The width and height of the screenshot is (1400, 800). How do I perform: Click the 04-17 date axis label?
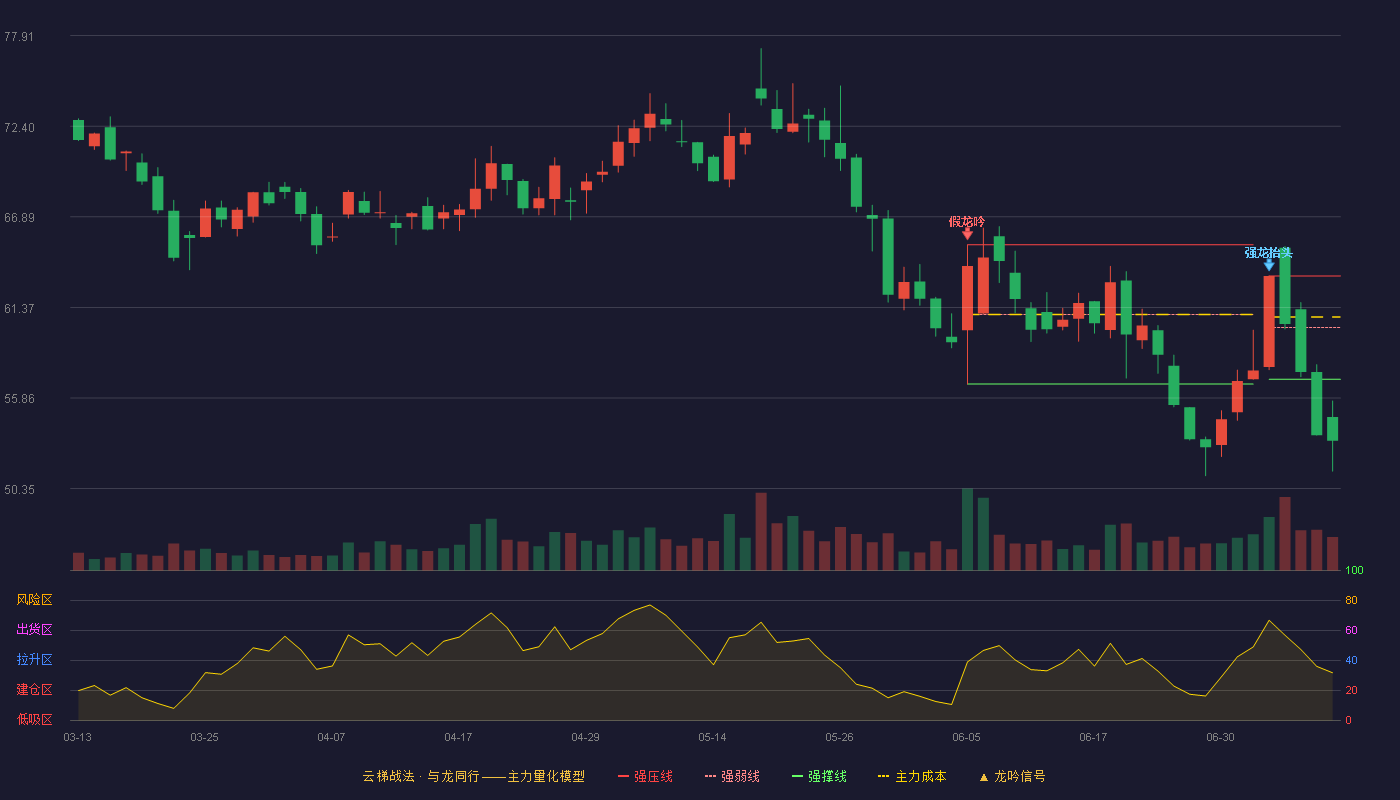458,737
